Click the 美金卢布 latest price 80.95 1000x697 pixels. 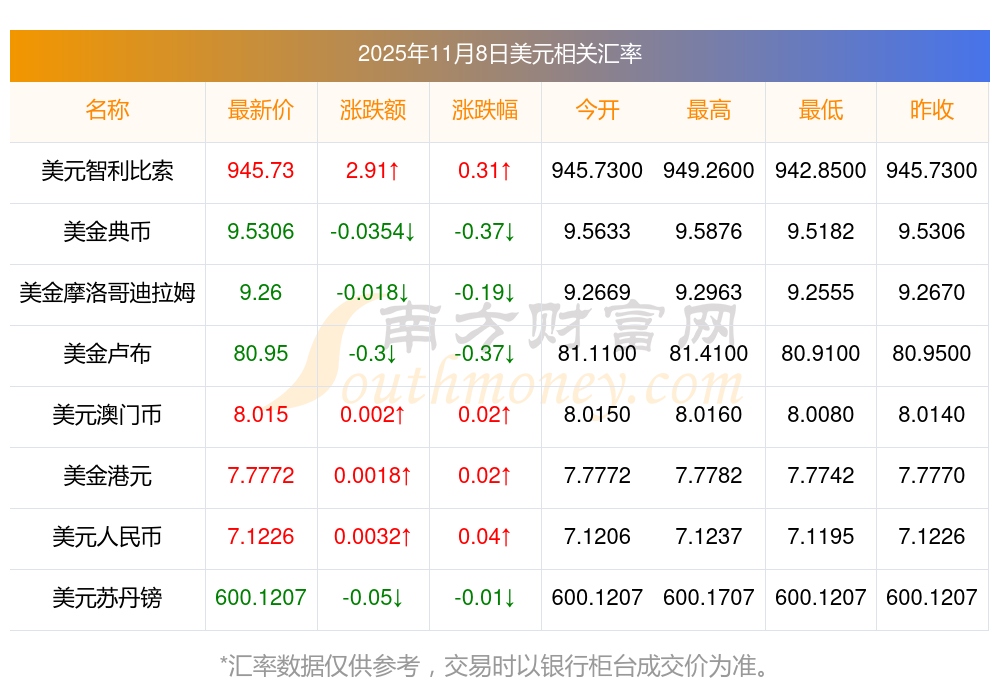point(261,354)
